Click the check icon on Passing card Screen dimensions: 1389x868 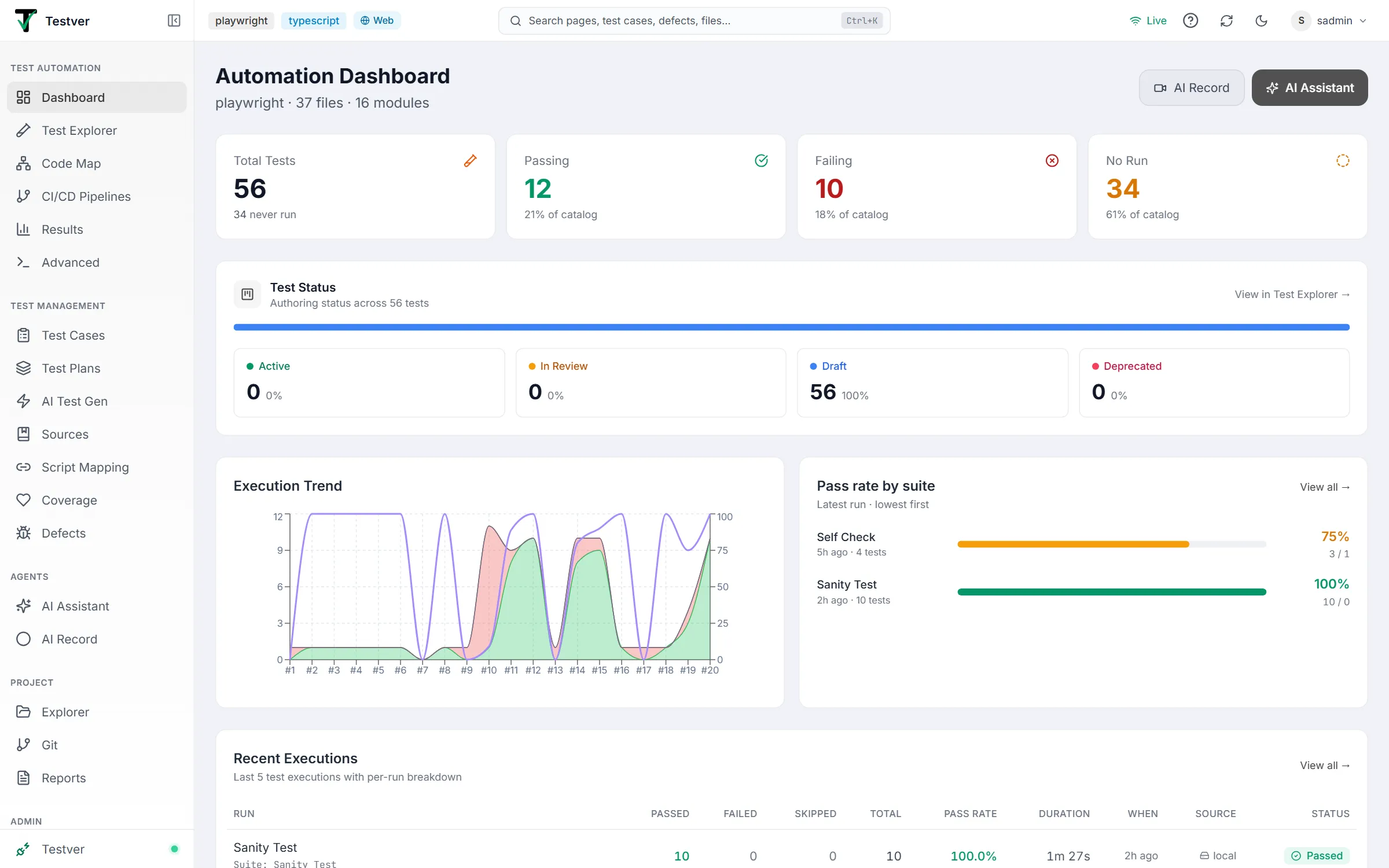[761, 161]
